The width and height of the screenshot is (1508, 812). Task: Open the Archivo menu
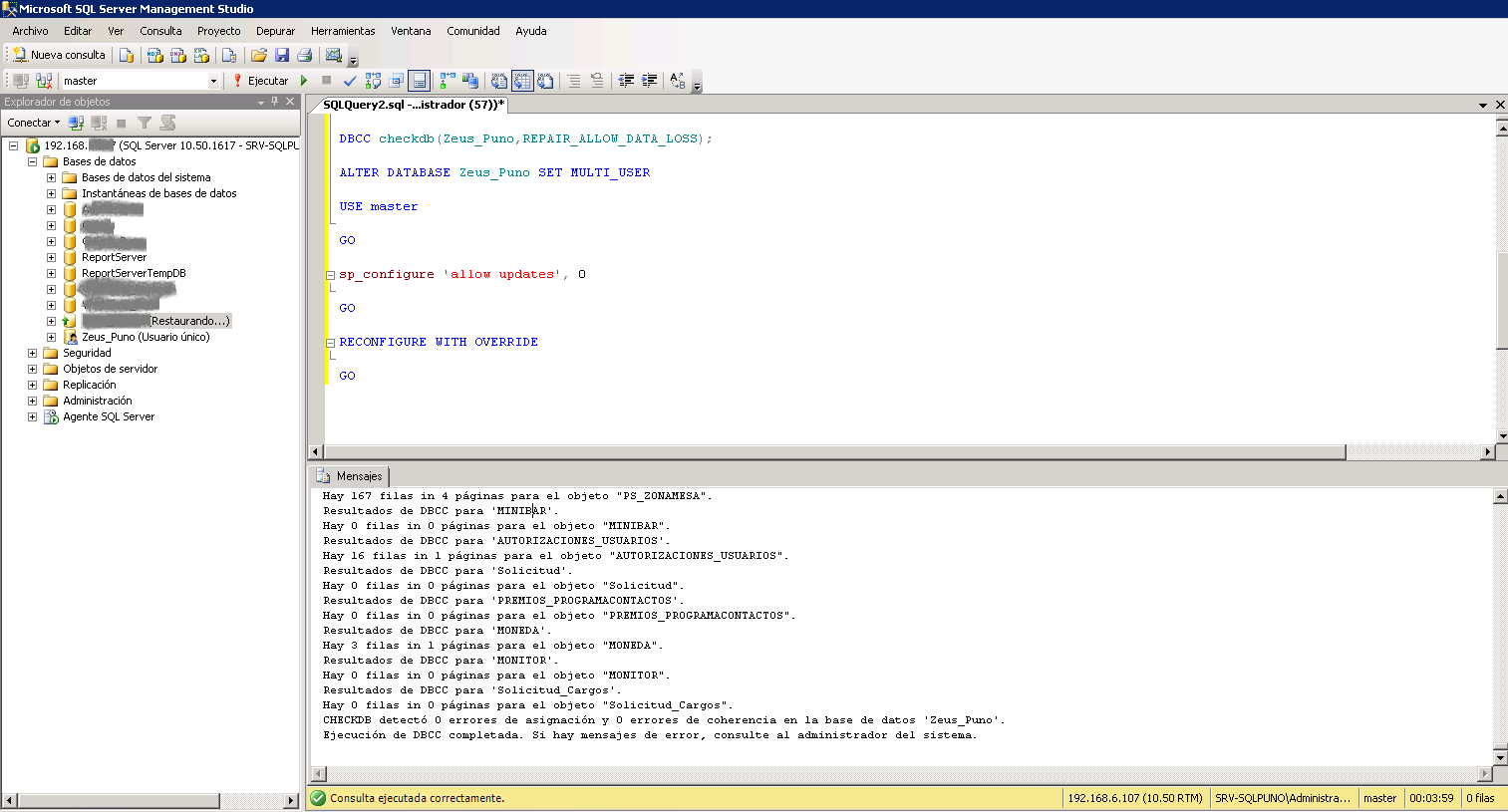30,31
